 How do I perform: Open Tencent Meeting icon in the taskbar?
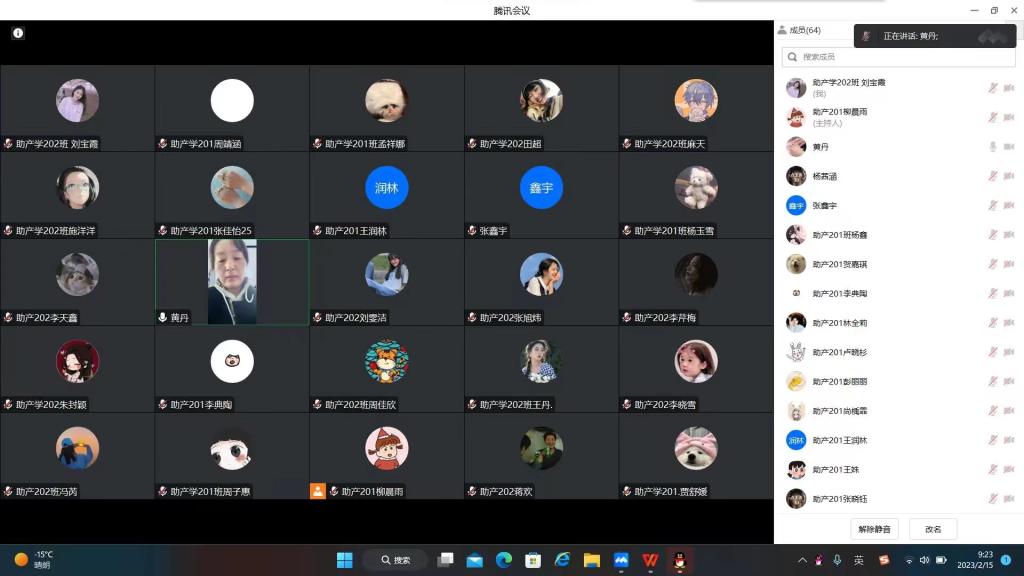click(621, 560)
